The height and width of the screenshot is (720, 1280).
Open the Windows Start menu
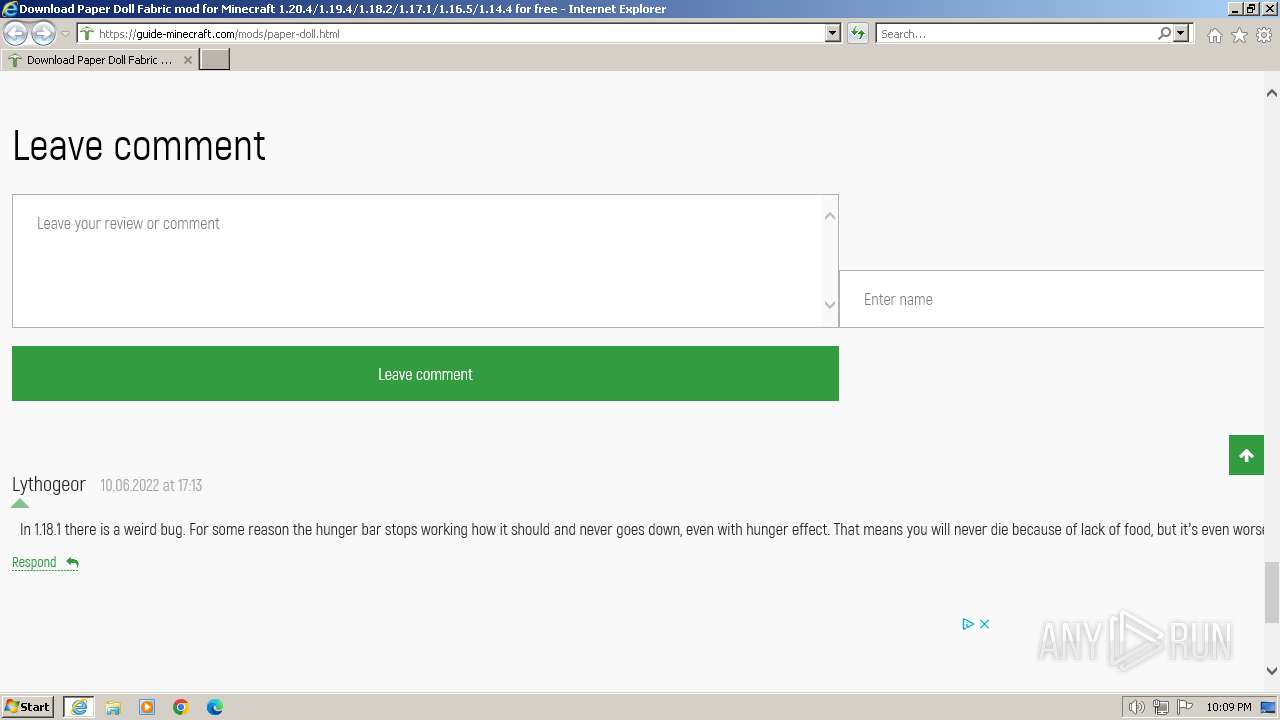tap(28, 707)
